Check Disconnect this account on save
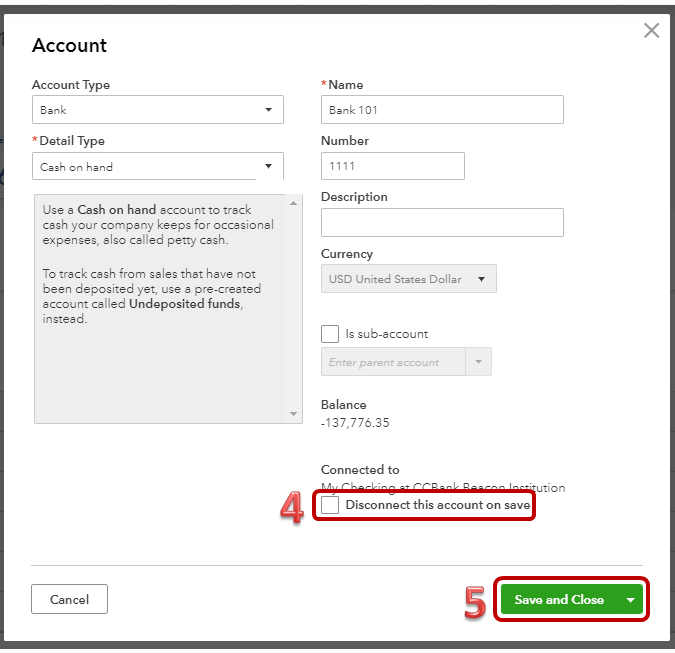675x653 pixels. pos(330,506)
